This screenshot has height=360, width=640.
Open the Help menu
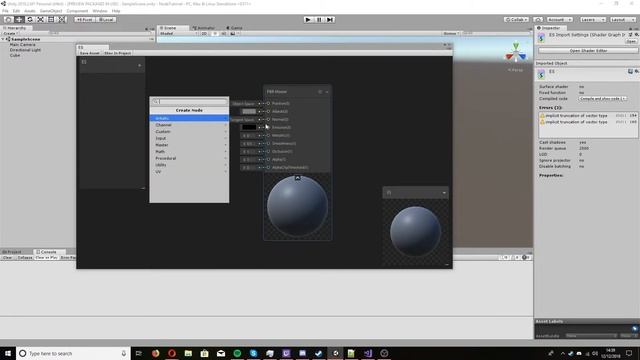(x=116, y=11)
